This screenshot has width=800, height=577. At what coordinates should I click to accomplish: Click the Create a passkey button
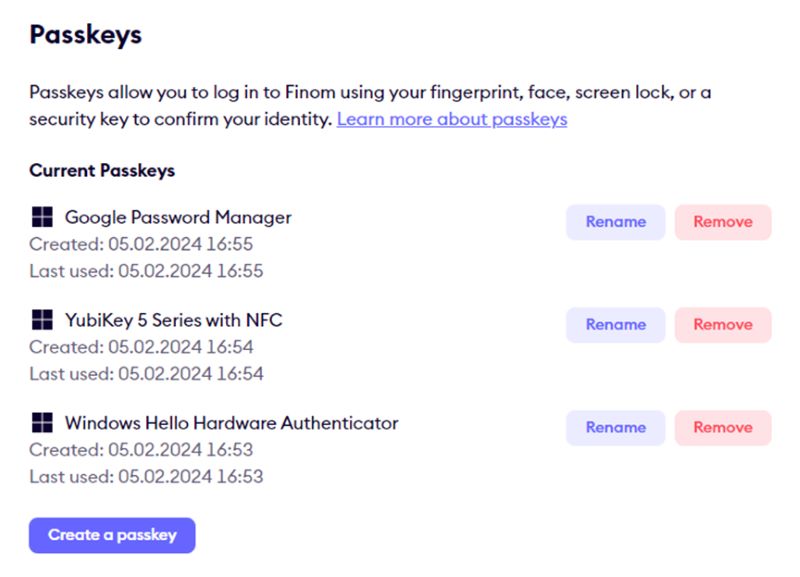click(x=111, y=535)
